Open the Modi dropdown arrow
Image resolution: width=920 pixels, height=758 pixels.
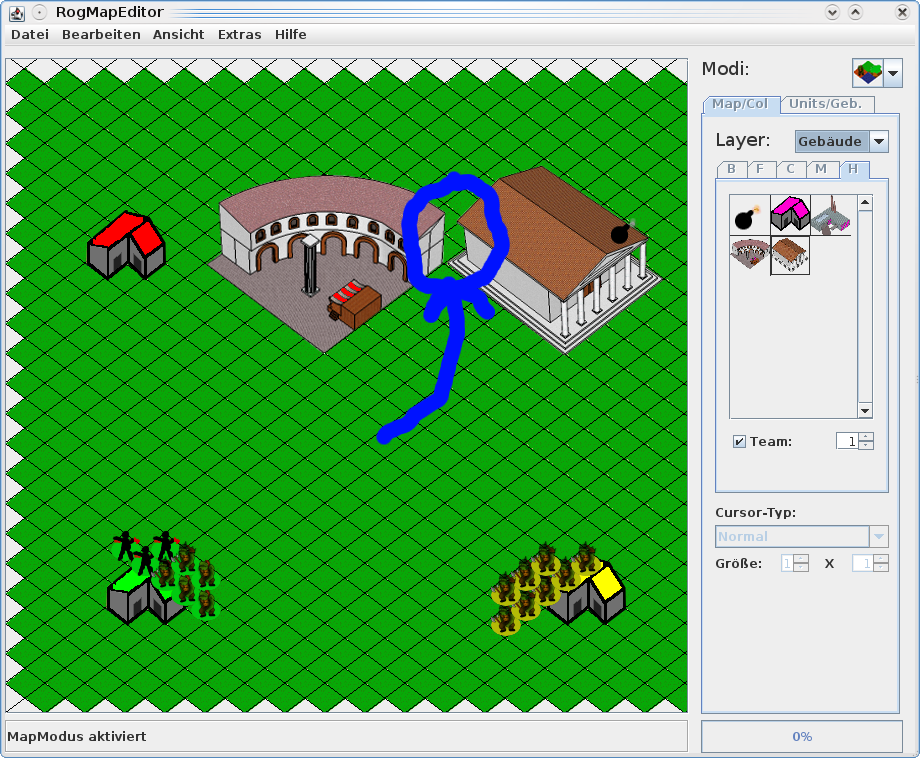893,73
